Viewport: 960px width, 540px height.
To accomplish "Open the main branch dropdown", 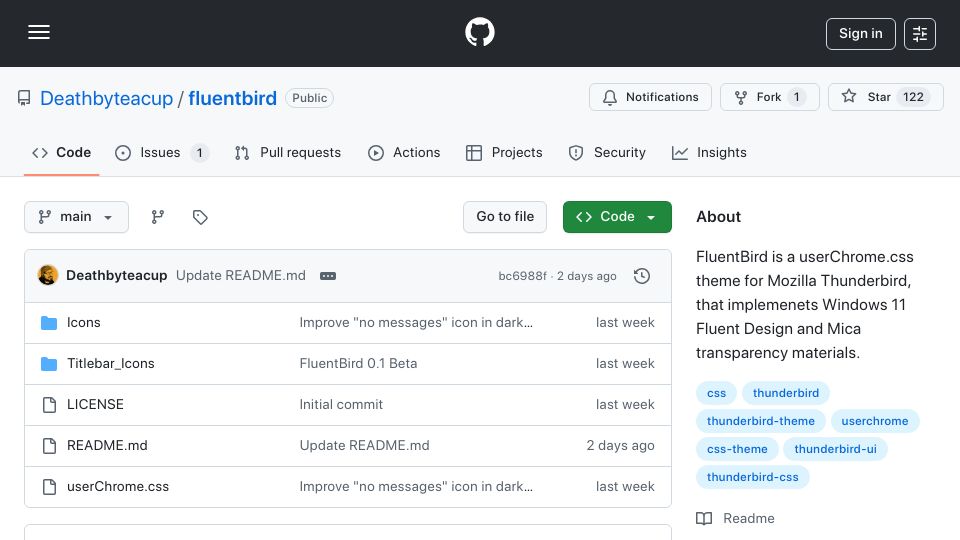I will pyautogui.click(x=77, y=217).
